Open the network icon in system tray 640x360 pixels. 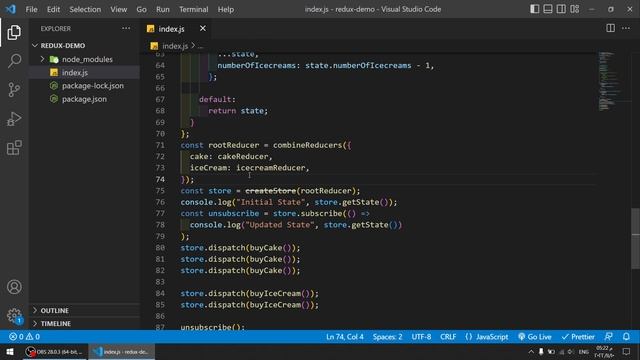(561, 352)
